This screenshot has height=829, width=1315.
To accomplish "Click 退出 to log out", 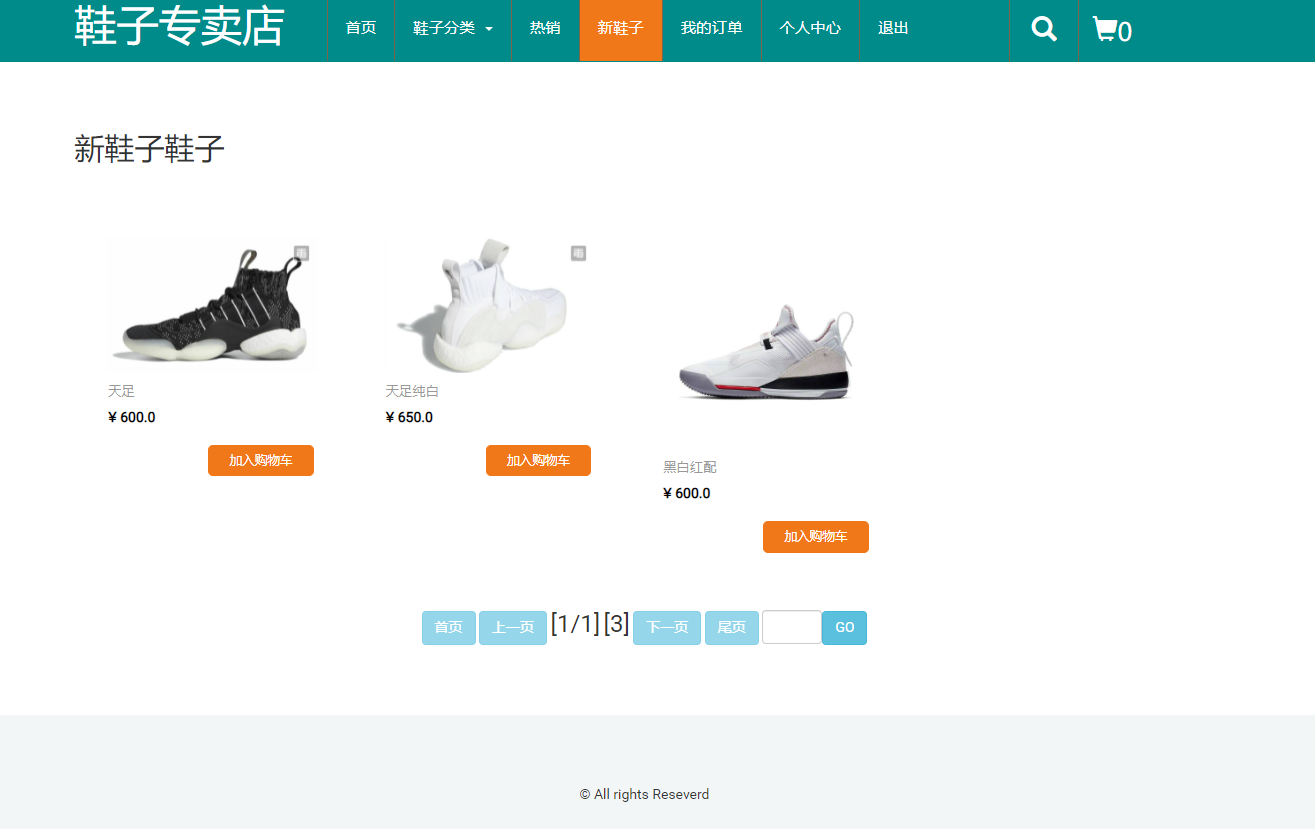I will [x=893, y=28].
